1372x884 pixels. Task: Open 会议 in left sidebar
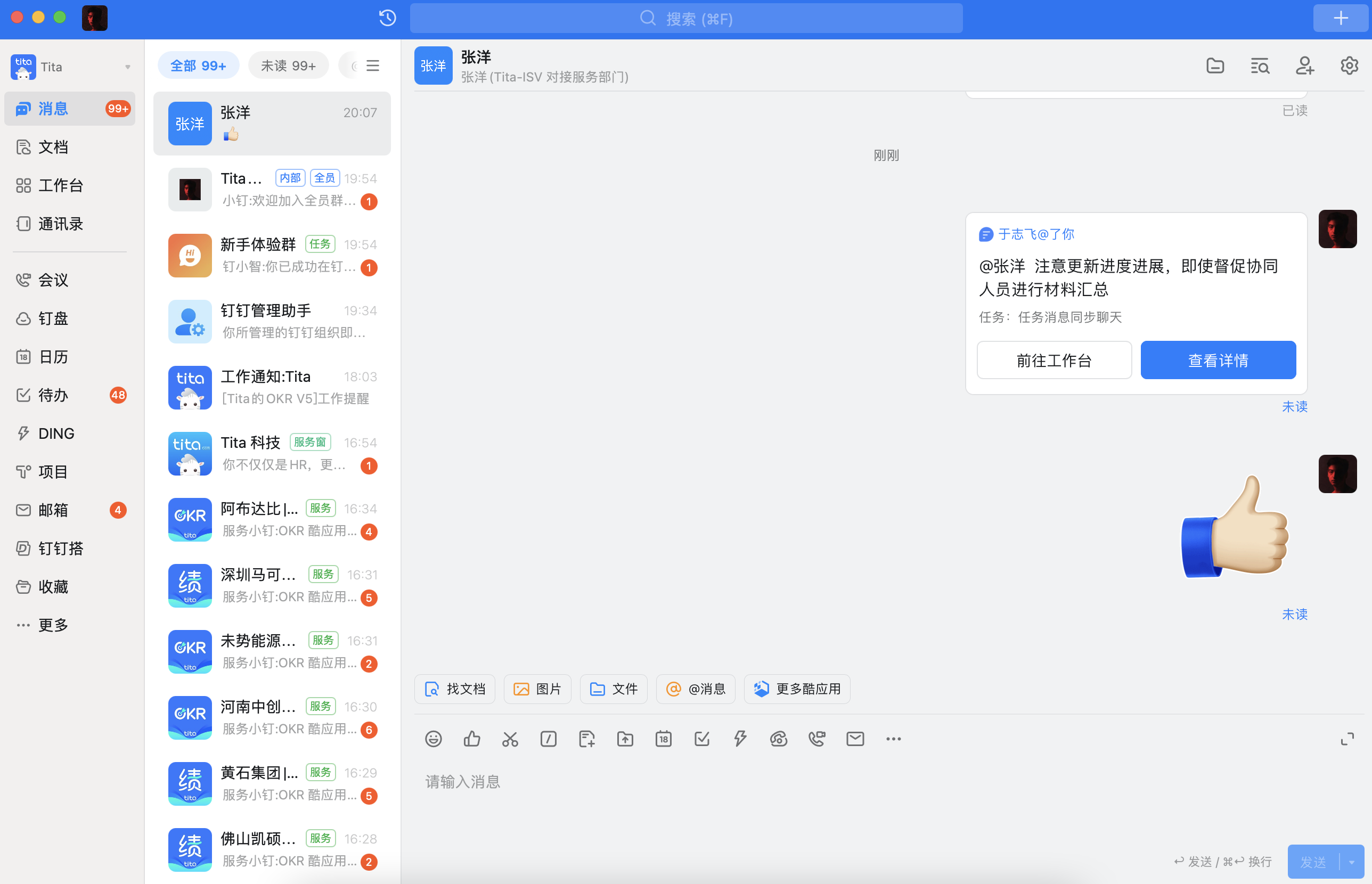(70, 280)
